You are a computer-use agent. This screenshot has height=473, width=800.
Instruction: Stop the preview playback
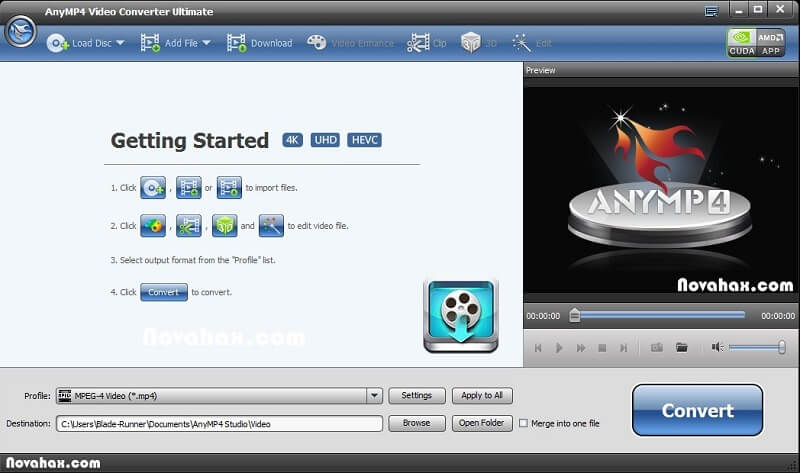[602, 348]
